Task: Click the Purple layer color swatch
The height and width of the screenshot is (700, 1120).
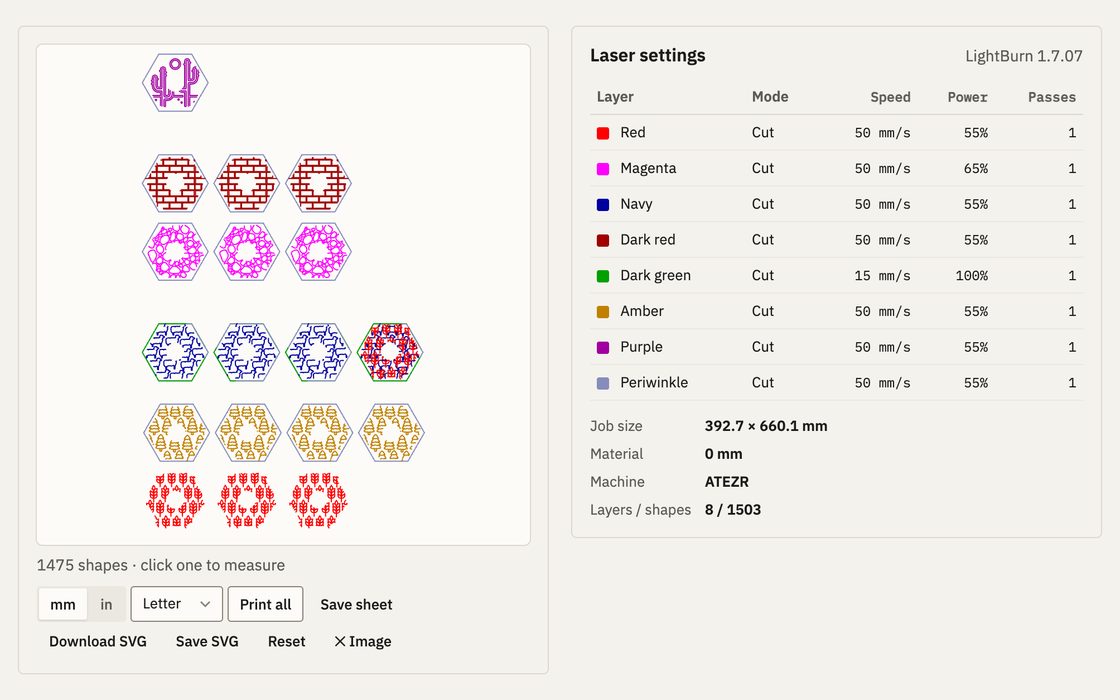Action: [603, 347]
